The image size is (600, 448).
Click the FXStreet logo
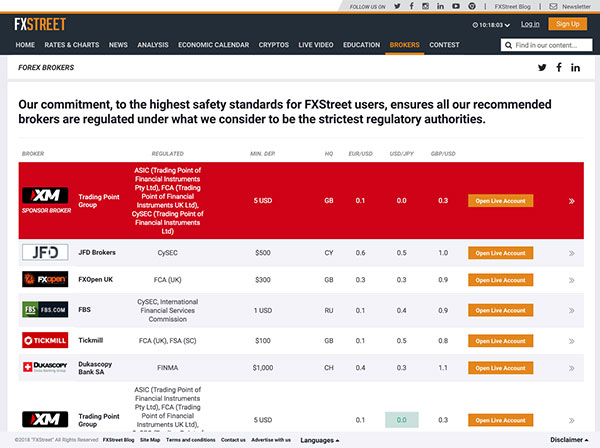[x=40, y=24]
